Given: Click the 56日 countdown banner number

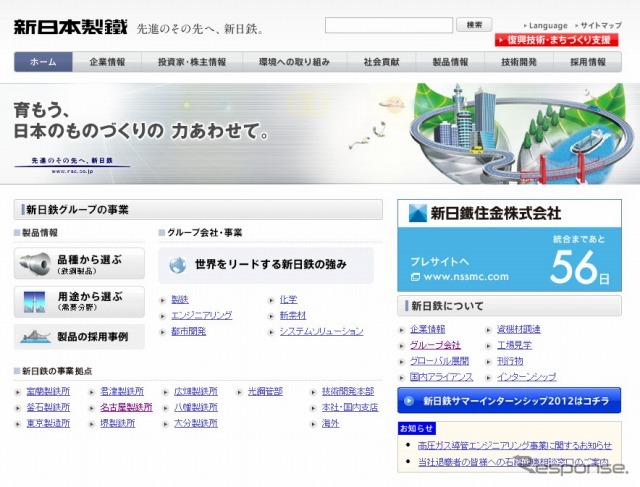Looking at the screenshot, I should coord(573,267).
